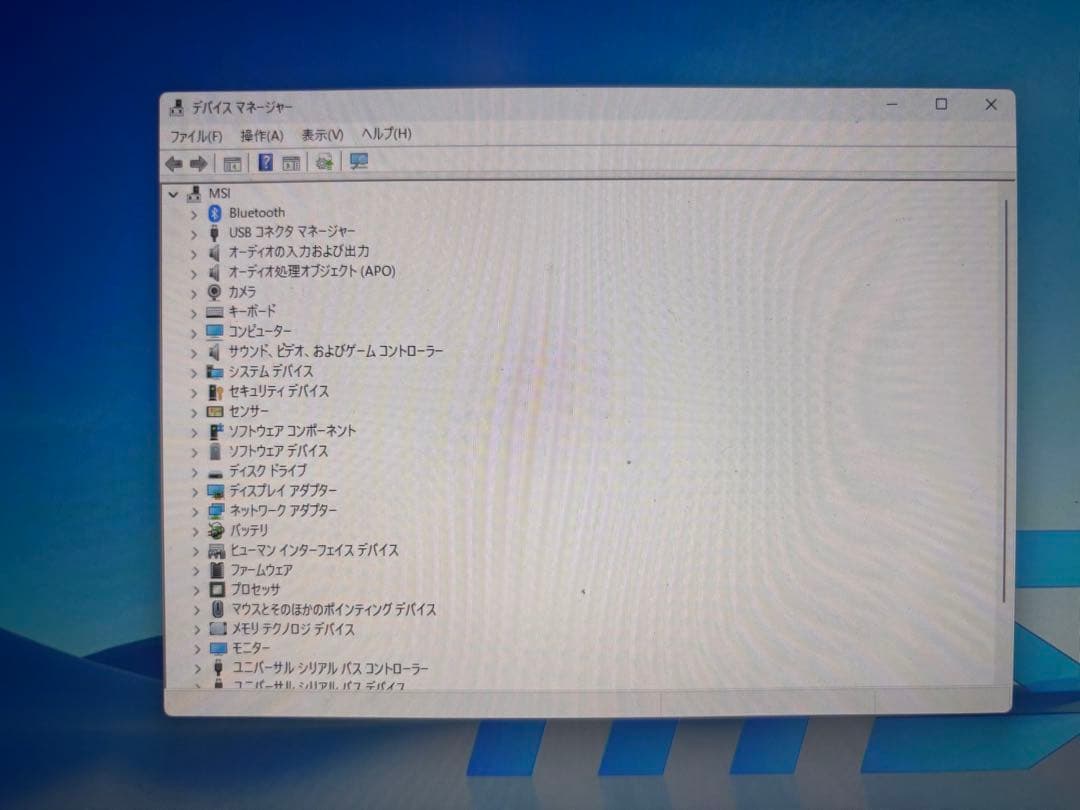This screenshot has width=1080, height=810.
Task: Expand the ディスク ドライブ category
Action: pyautogui.click(x=195, y=471)
